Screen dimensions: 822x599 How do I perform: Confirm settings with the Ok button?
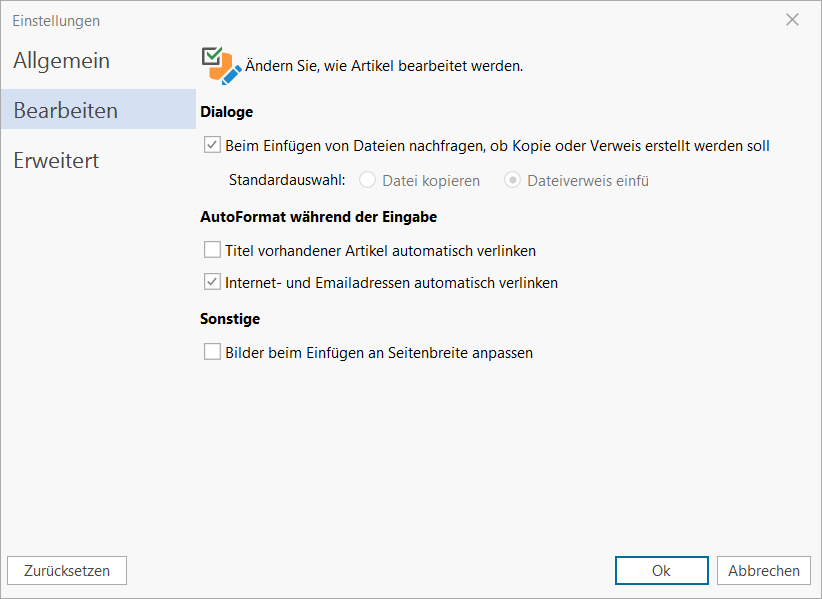click(x=661, y=571)
